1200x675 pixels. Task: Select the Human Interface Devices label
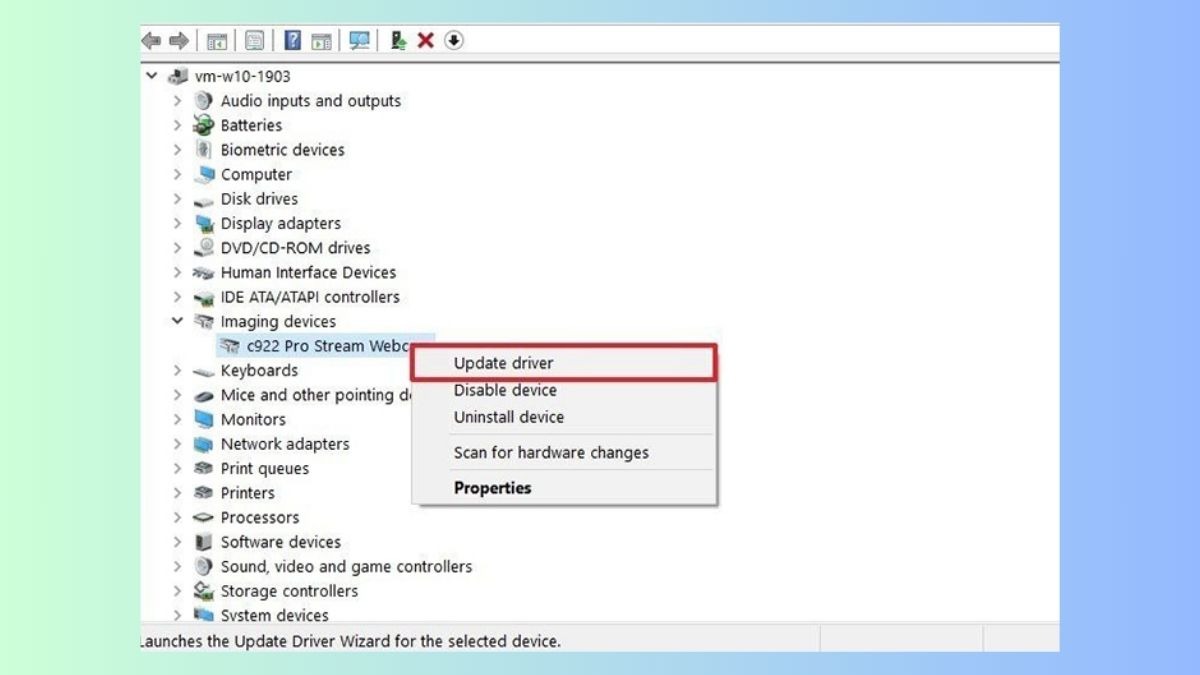pos(308,272)
